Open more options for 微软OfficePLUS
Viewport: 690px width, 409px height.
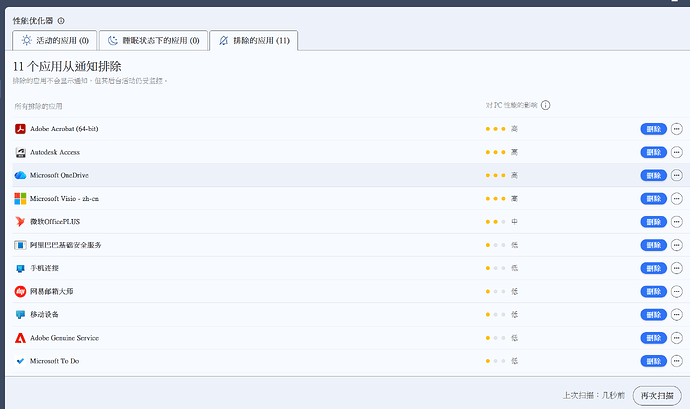[x=676, y=222]
